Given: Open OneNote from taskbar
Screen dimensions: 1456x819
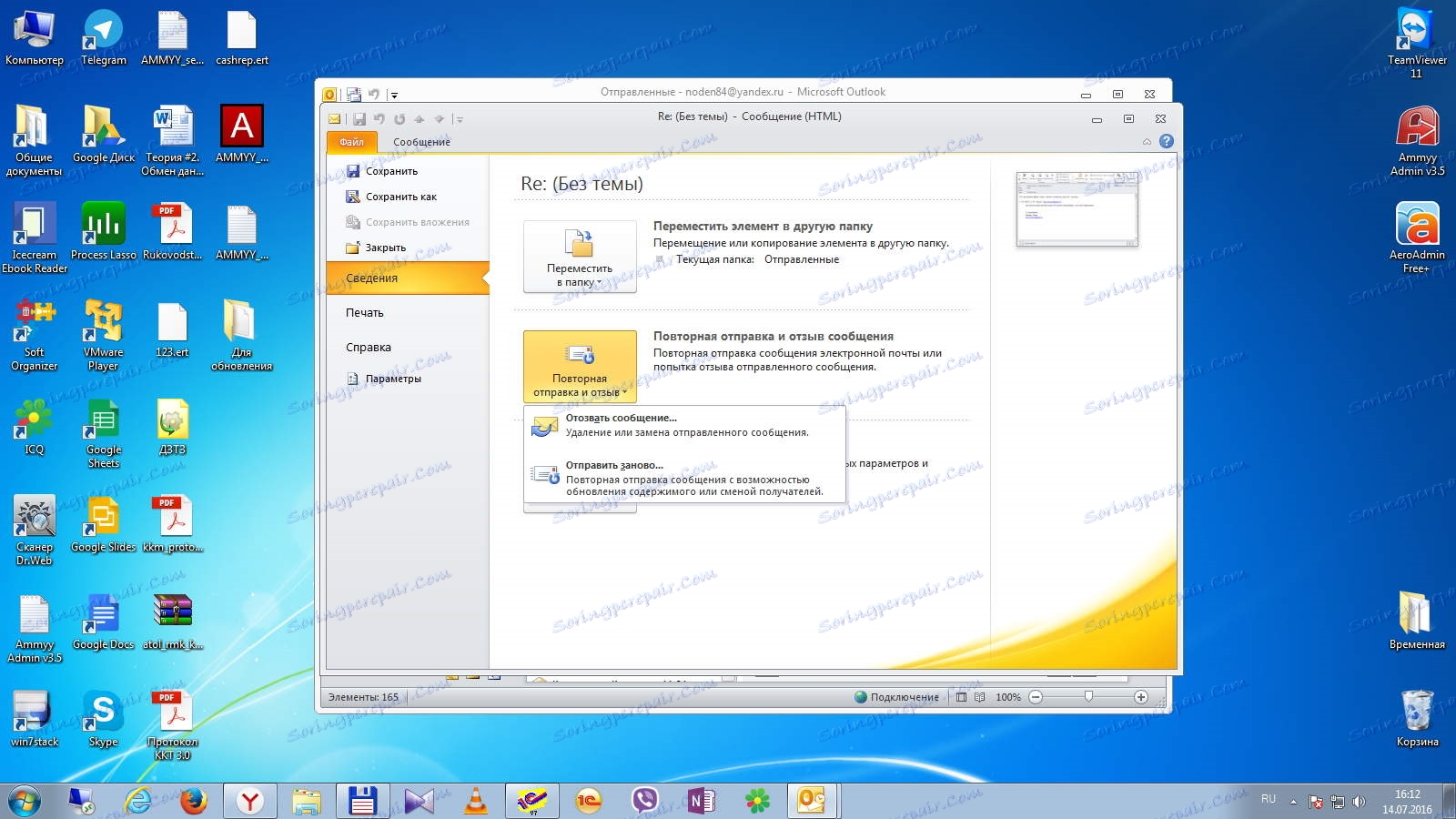Looking at the screenshot, I should click(x=702, y=801).
